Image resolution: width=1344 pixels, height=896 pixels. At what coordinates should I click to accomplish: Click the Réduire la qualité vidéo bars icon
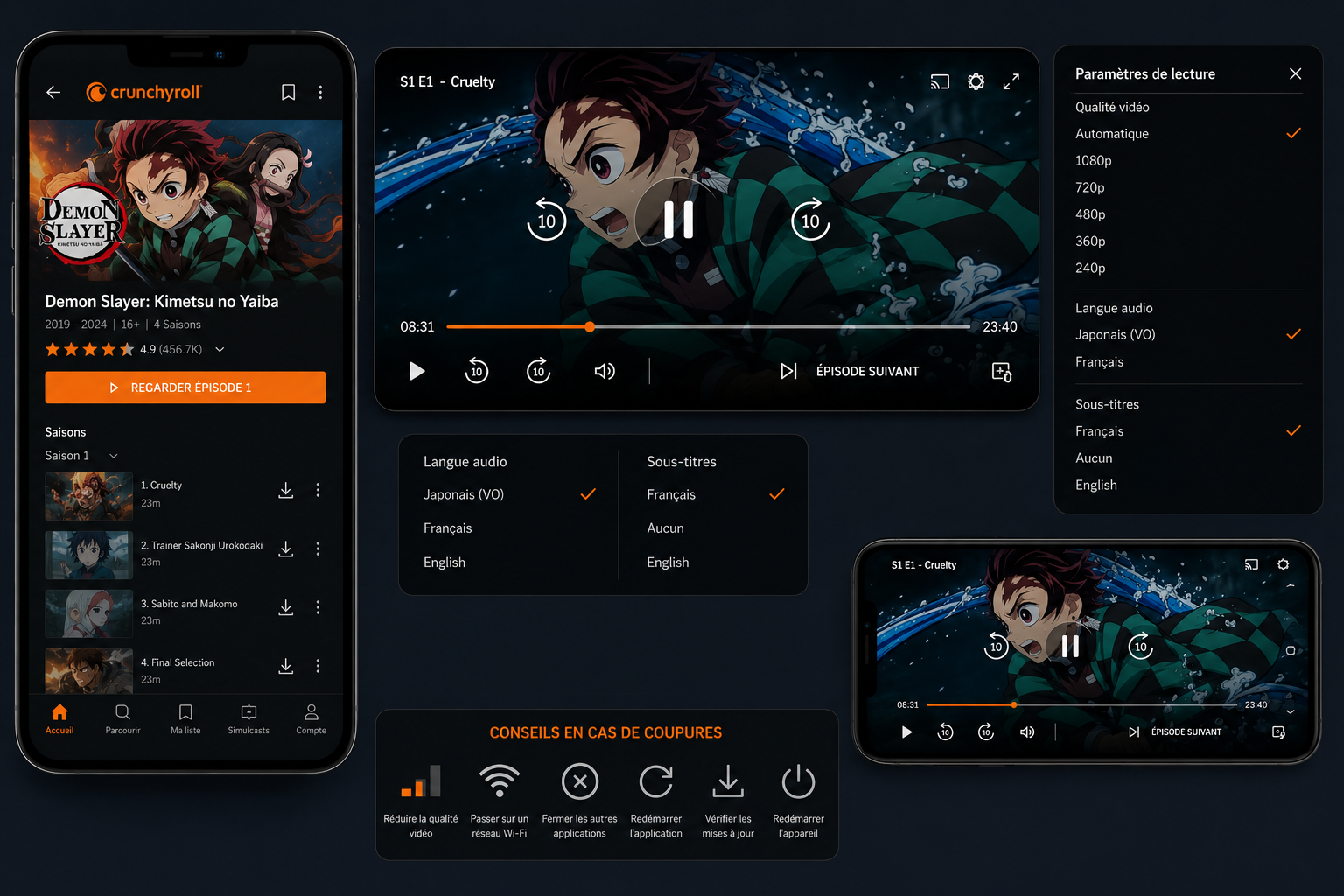(x=421, y=781)
